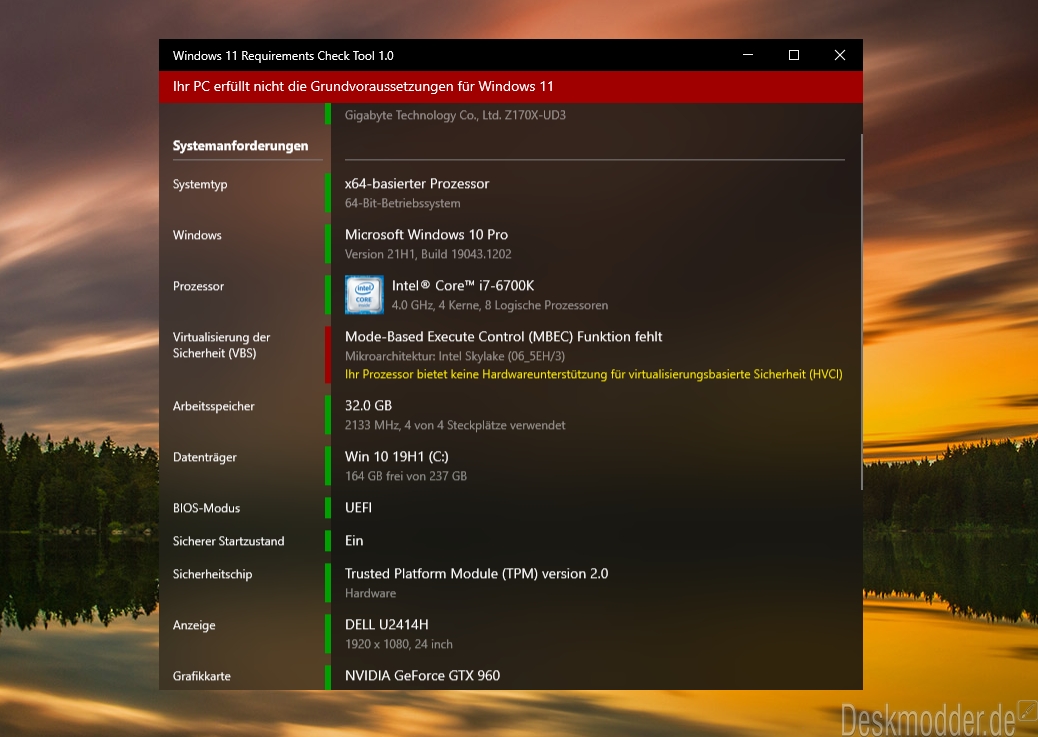Click '4.0 GHz, 4 Kerne, 8 Logische Prozessoren'
Screen dimensions: 1038x737
[500, 305]
